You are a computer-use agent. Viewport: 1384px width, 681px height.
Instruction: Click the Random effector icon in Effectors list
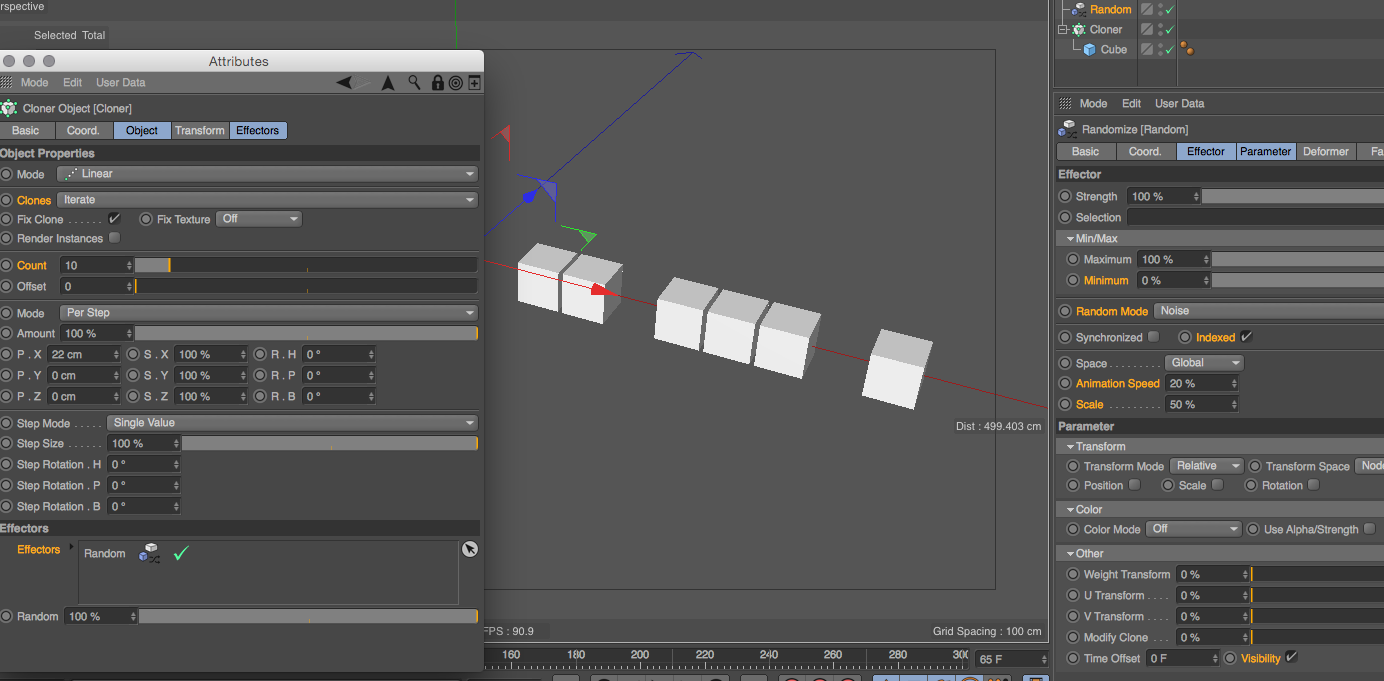click(149, 553)
